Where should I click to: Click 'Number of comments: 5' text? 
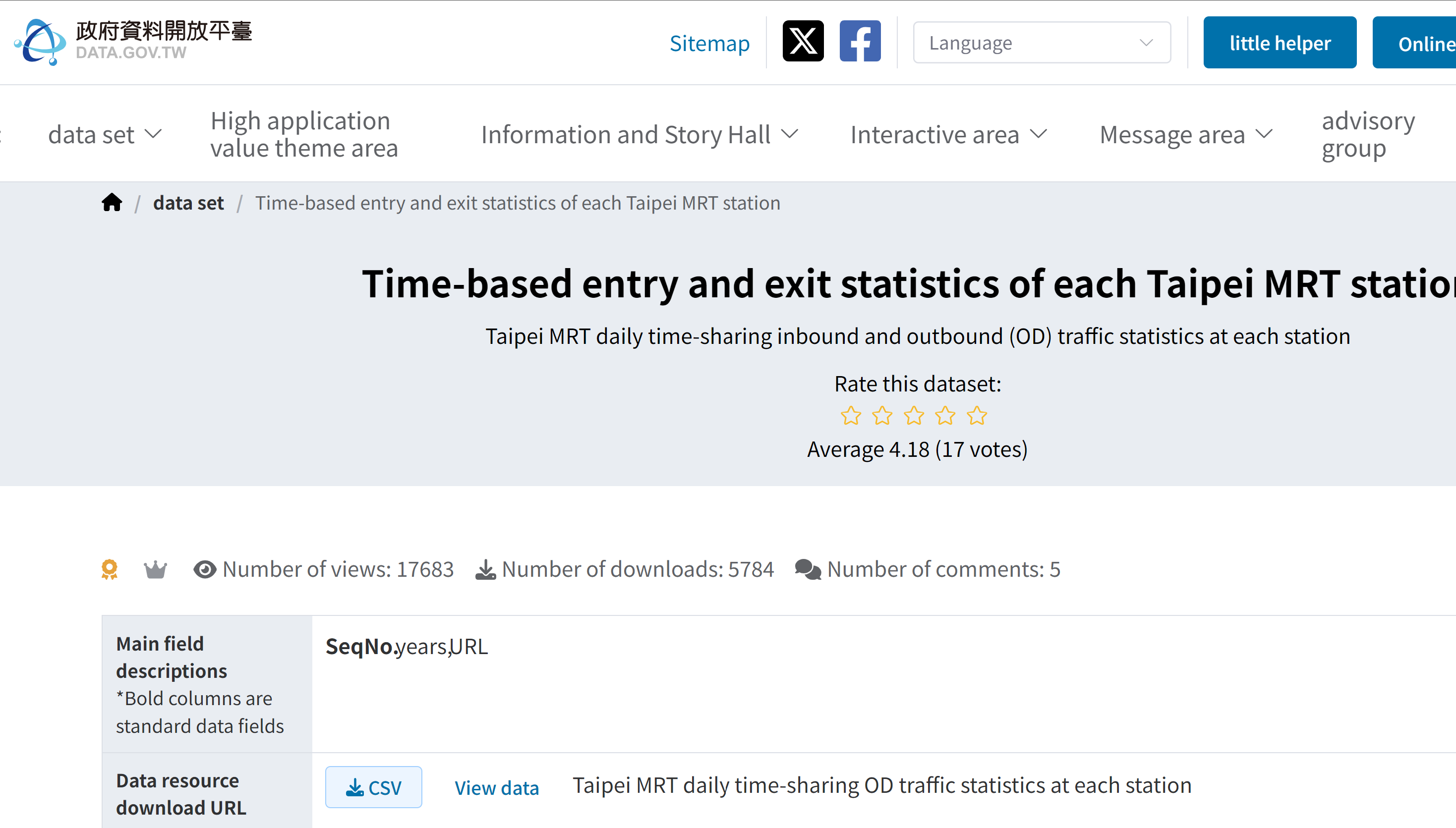[x=944, y=569]
